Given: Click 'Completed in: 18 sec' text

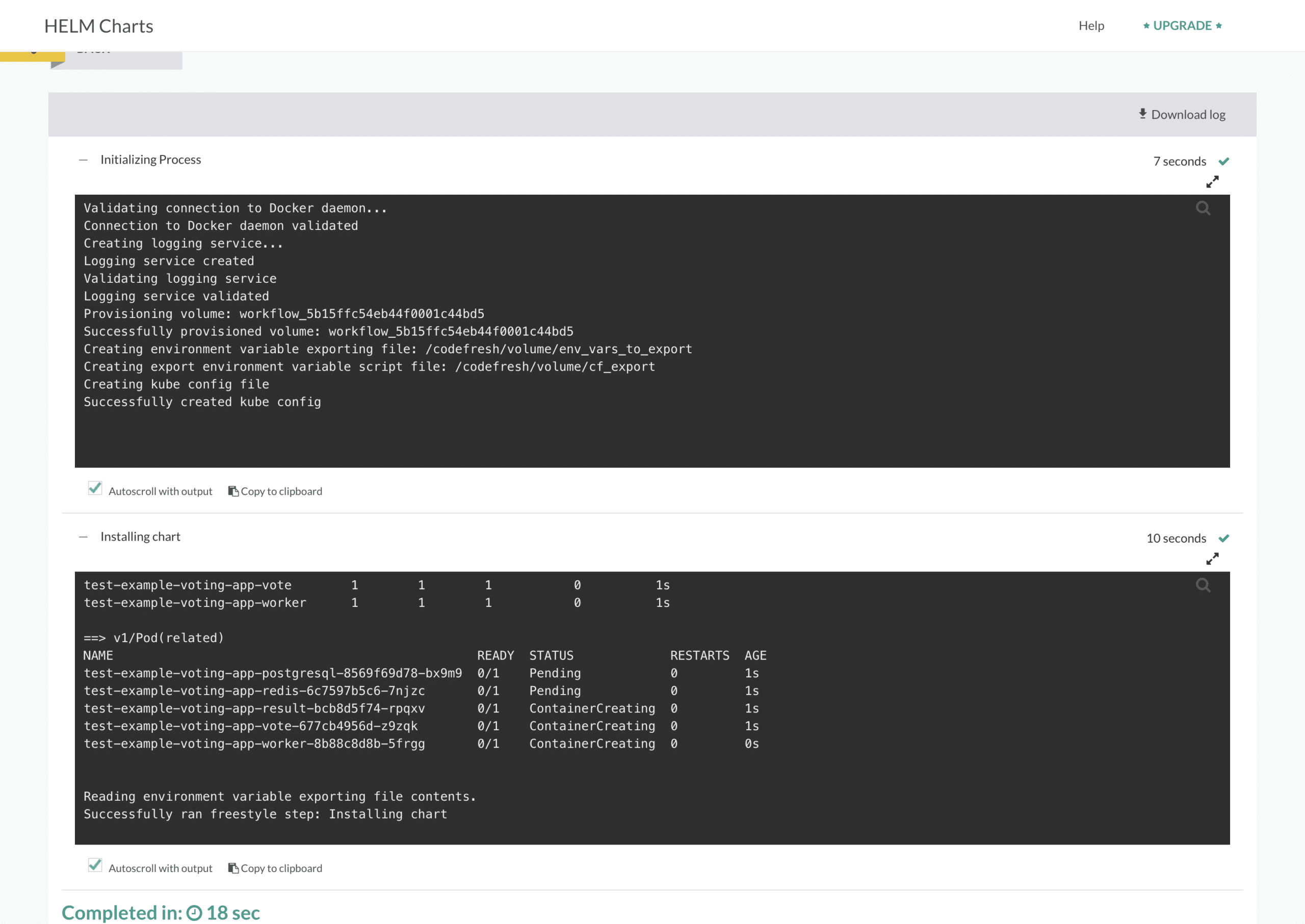Looking at the screenshot, I should (161, 913).
